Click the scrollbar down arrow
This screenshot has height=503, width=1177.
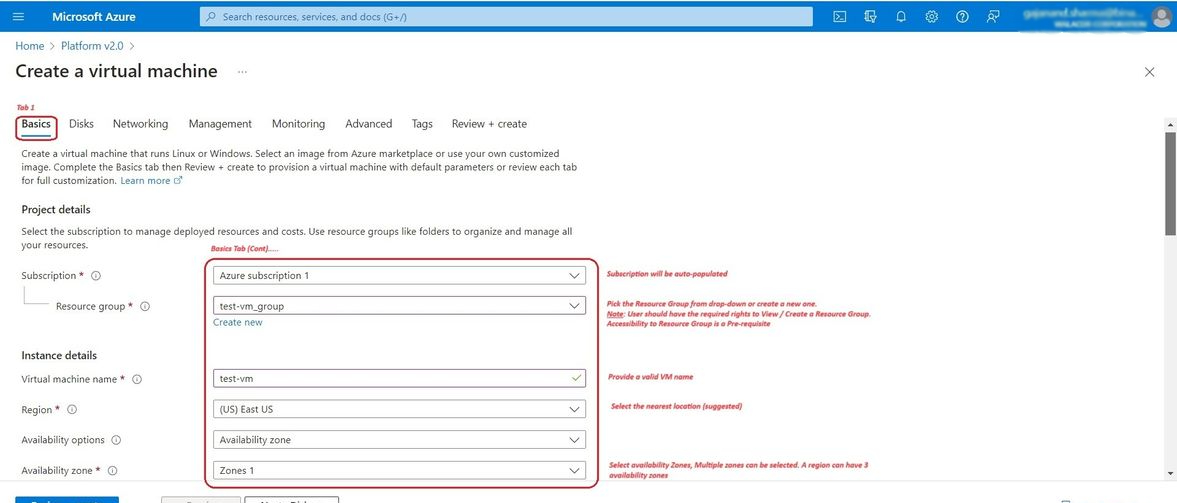[1170, 474]
